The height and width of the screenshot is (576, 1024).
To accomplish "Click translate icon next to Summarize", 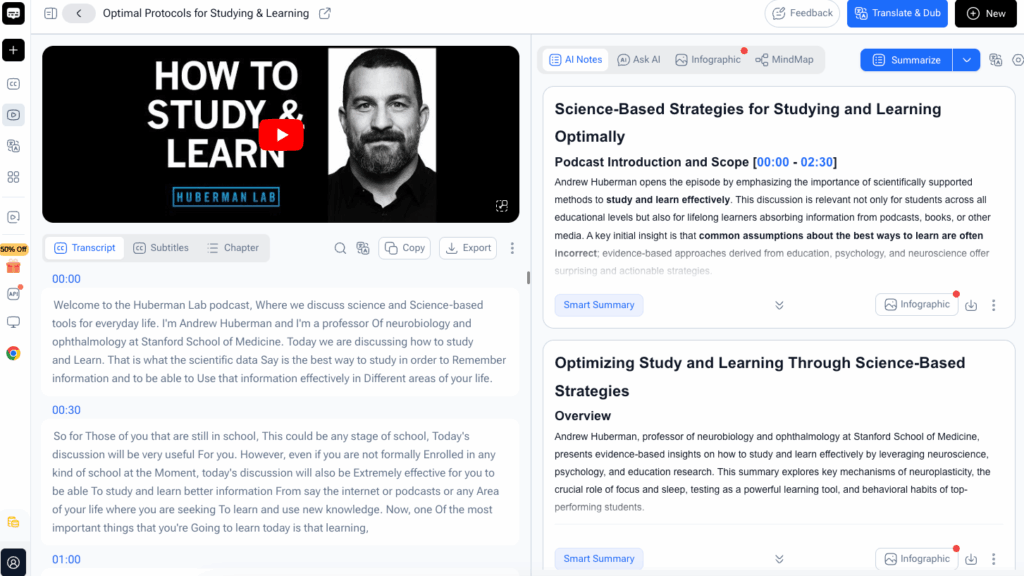I will (x=995, y=60).
